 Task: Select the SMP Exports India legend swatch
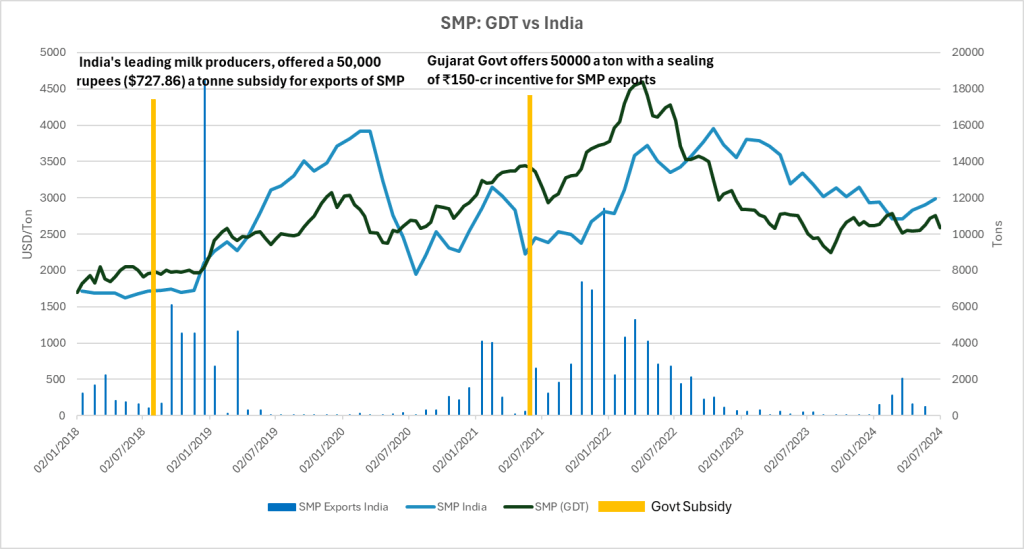click(281, 507)
